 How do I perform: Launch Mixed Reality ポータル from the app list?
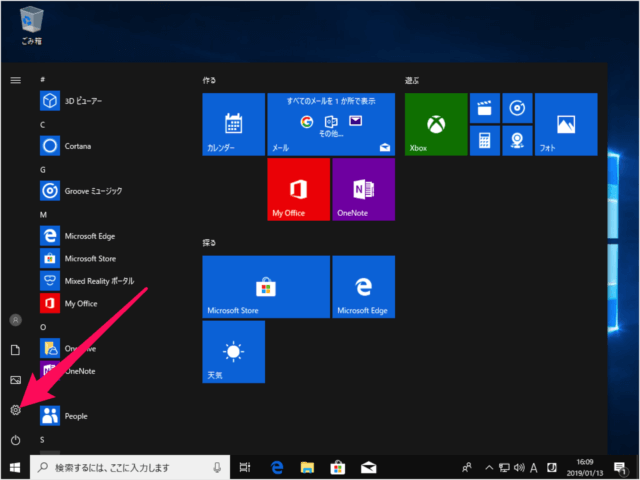pos(110,281)
